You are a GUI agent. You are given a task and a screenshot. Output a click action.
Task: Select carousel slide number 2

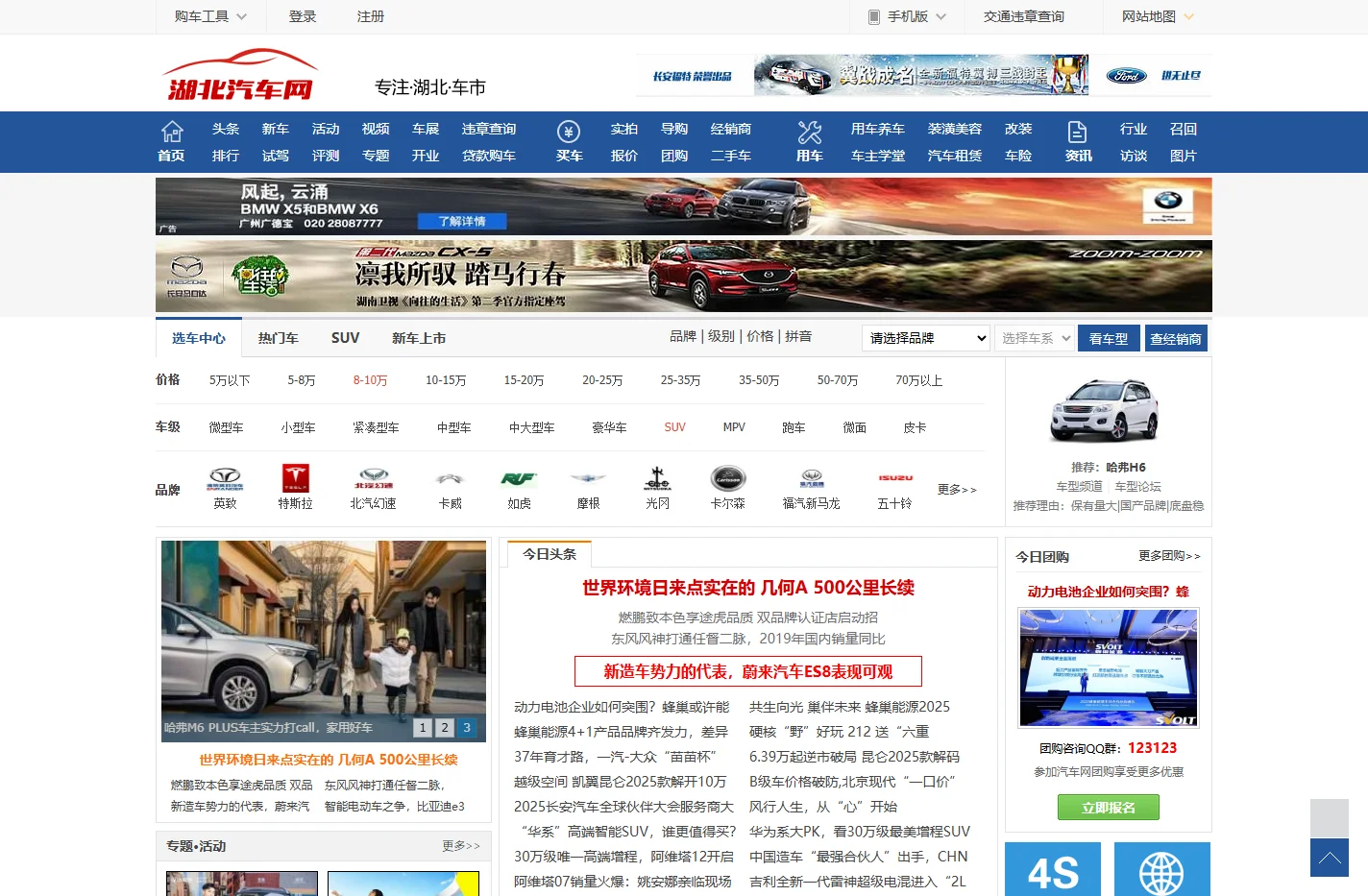point(445,728)
